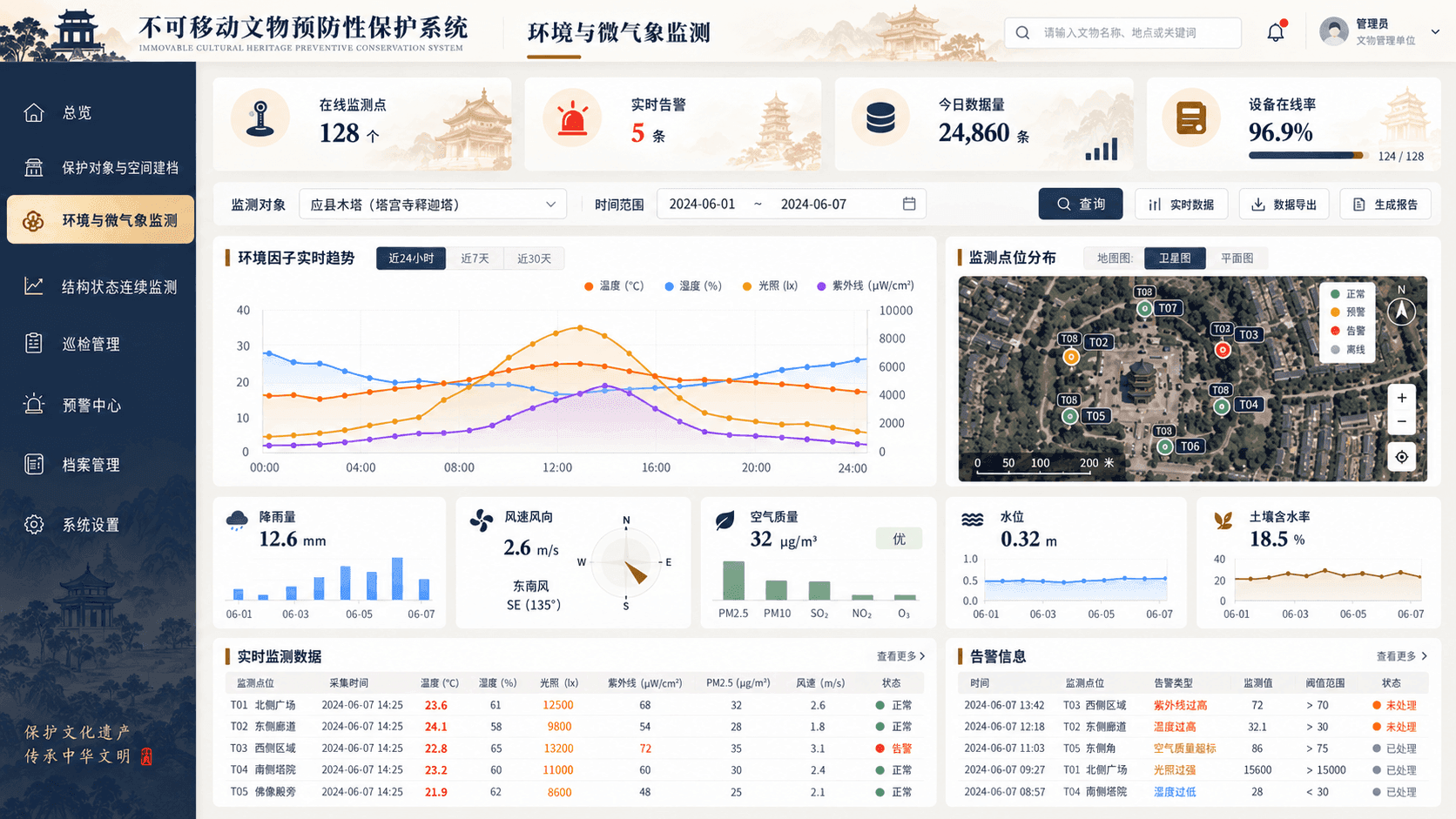Click the map zoom in plus button

coord(1401,398)
